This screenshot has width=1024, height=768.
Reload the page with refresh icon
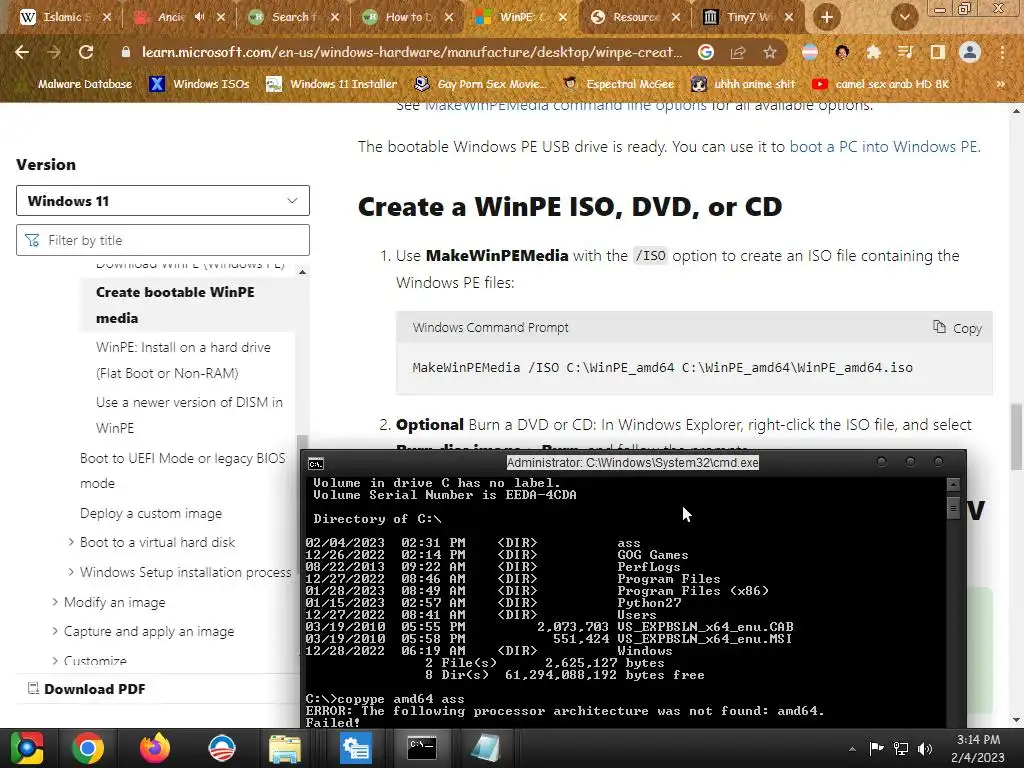[x=86, y=52]
